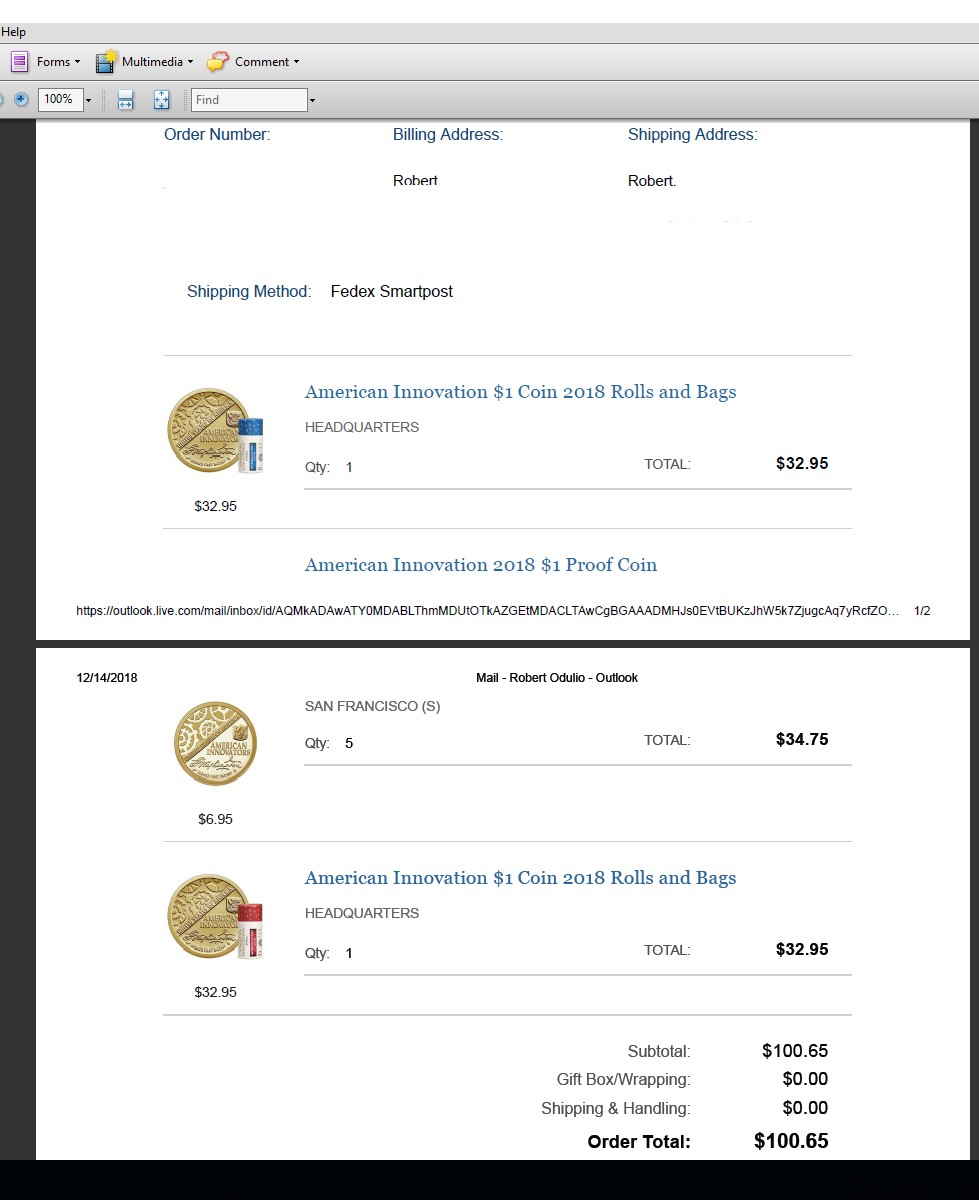This screenshot has height=1200, width=979.
Task: Open the Find options dropdown arrow
Action: tap(312, 100)
